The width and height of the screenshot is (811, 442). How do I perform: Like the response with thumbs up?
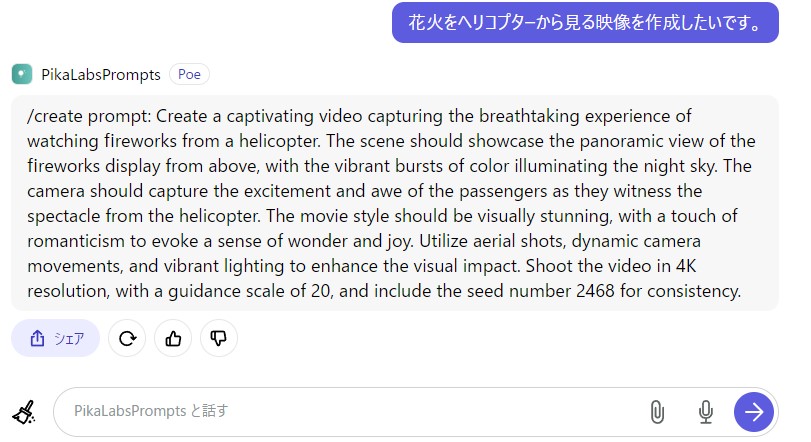pos(173,338)
